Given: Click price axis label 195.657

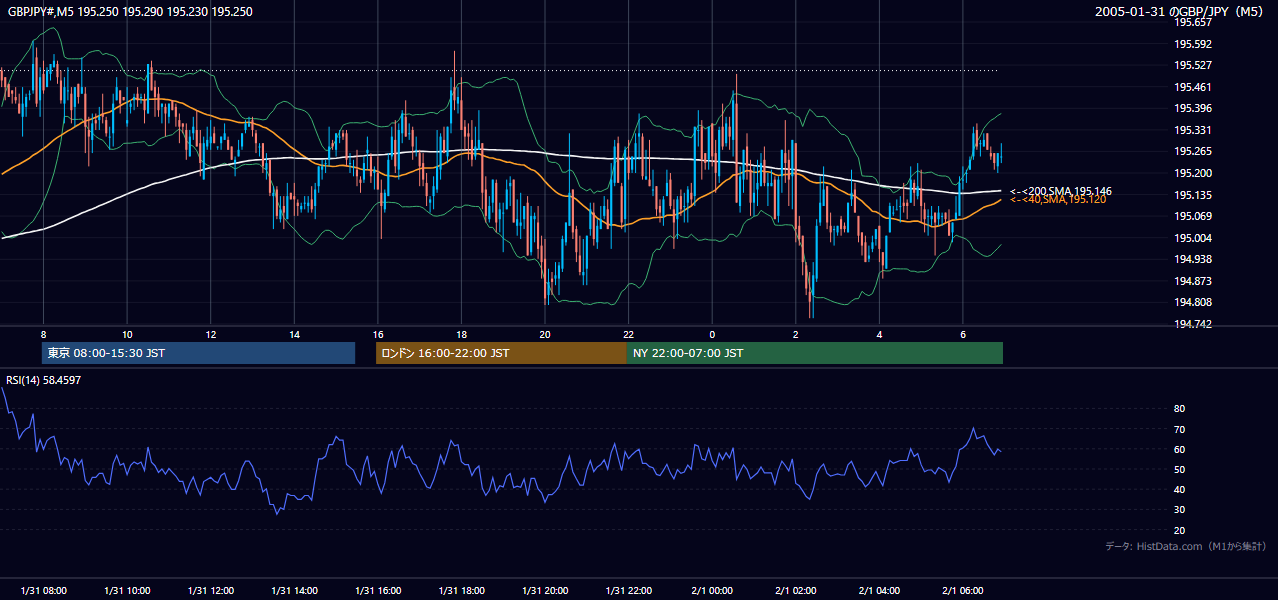Looking at the screenshot, I should 1192,22.
